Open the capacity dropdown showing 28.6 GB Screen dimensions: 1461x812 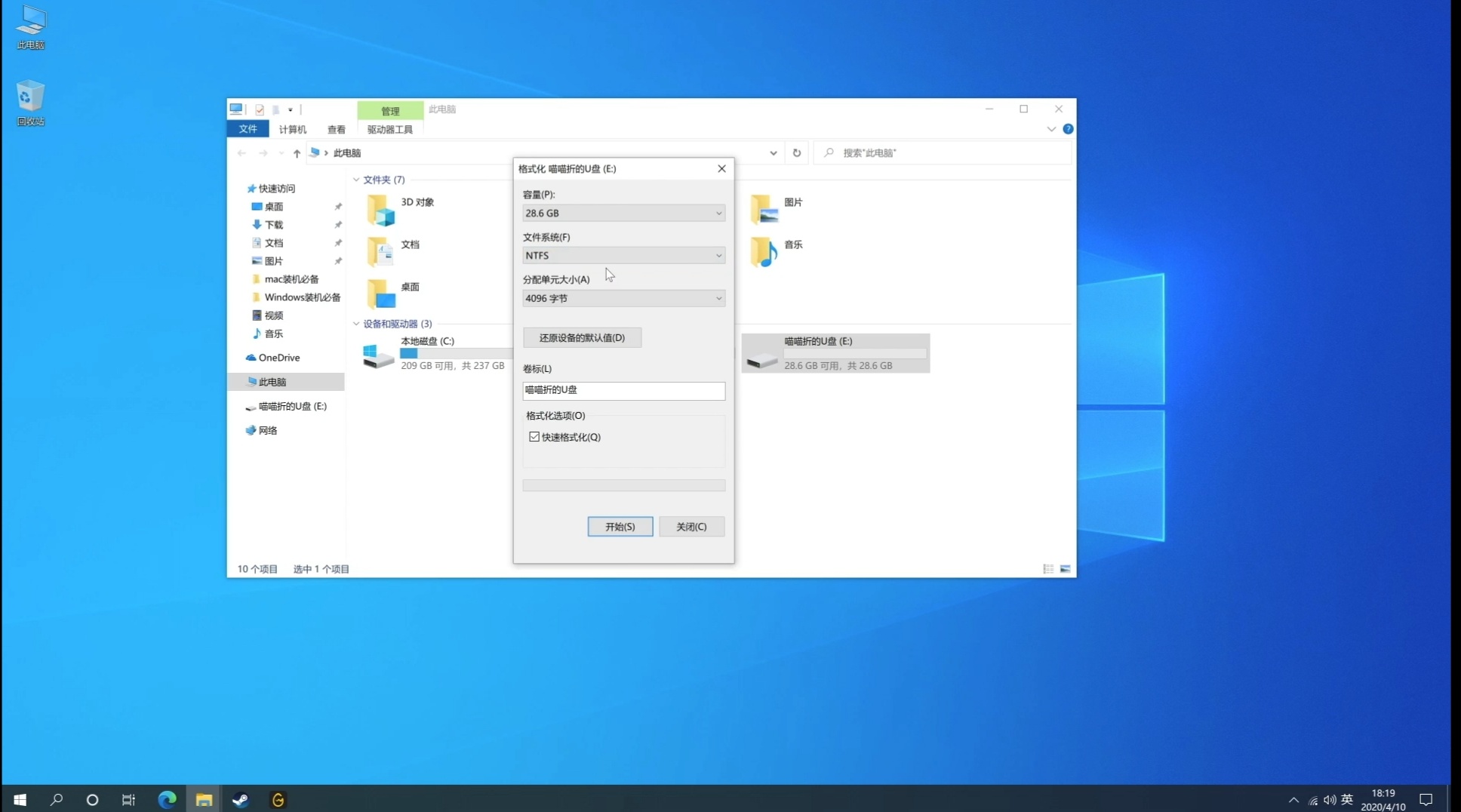point(623,214)
